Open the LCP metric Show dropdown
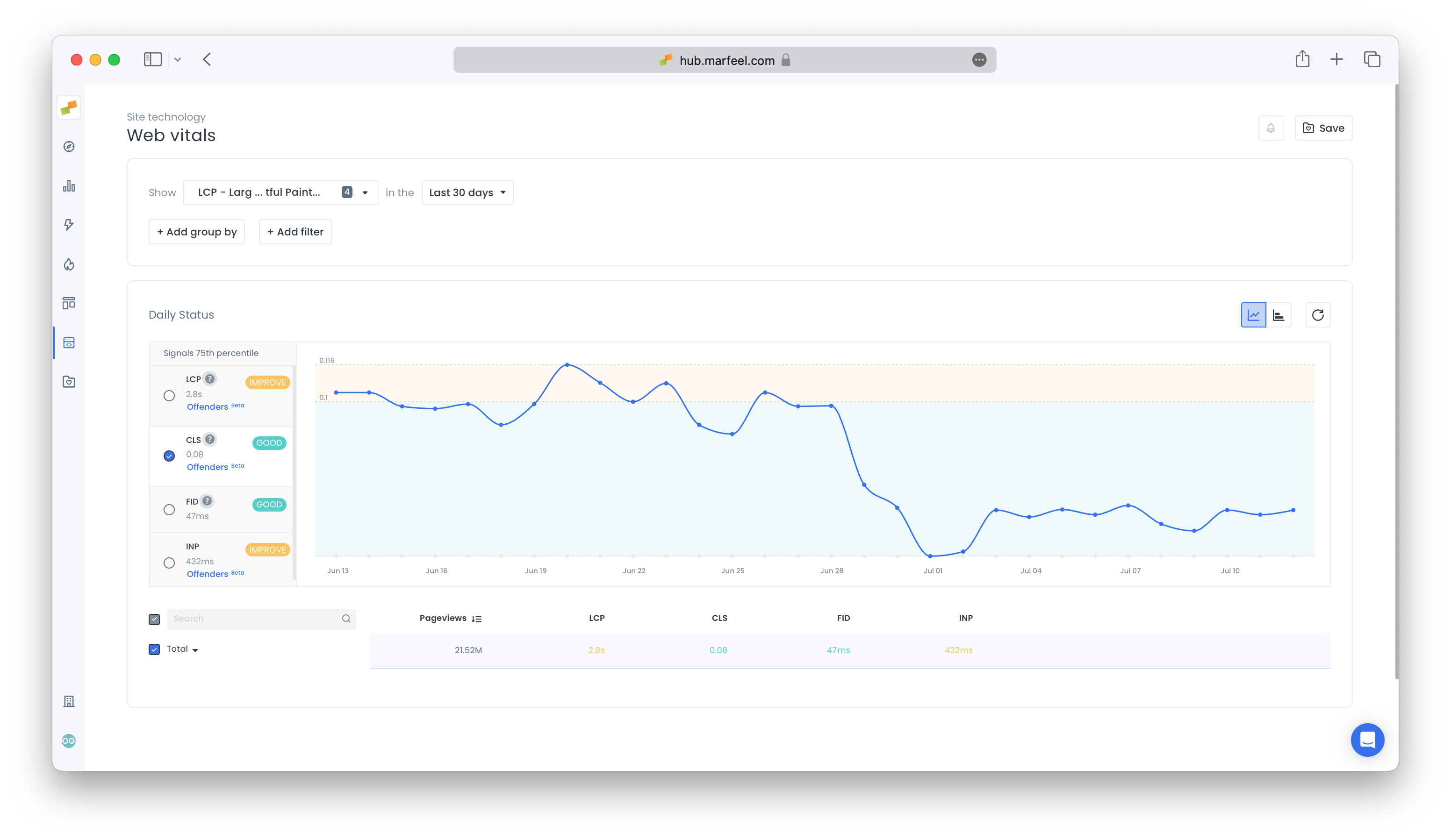1451x840 pixels. click(280, 192)
